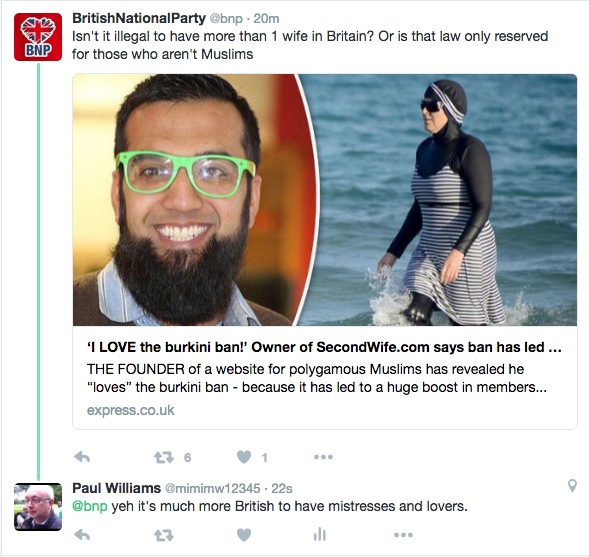Retweet the BritishNationalParty tweet

[x=164, y=457]
